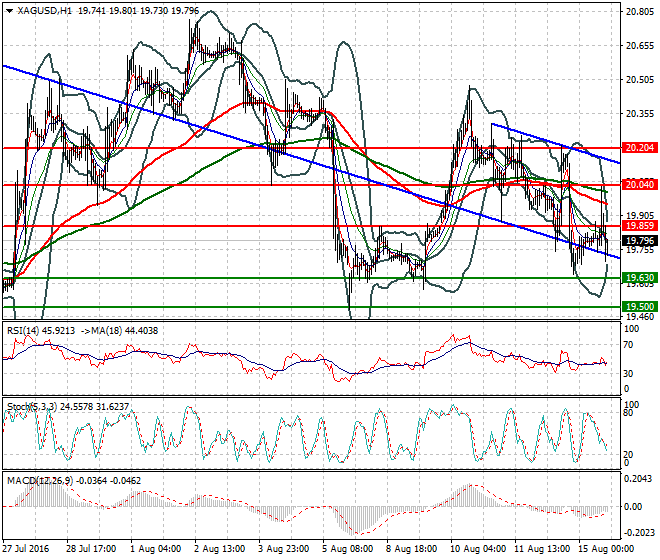
Task: Click the 28 Jul 17:00 time label
Action: click(x=91, y=549)
